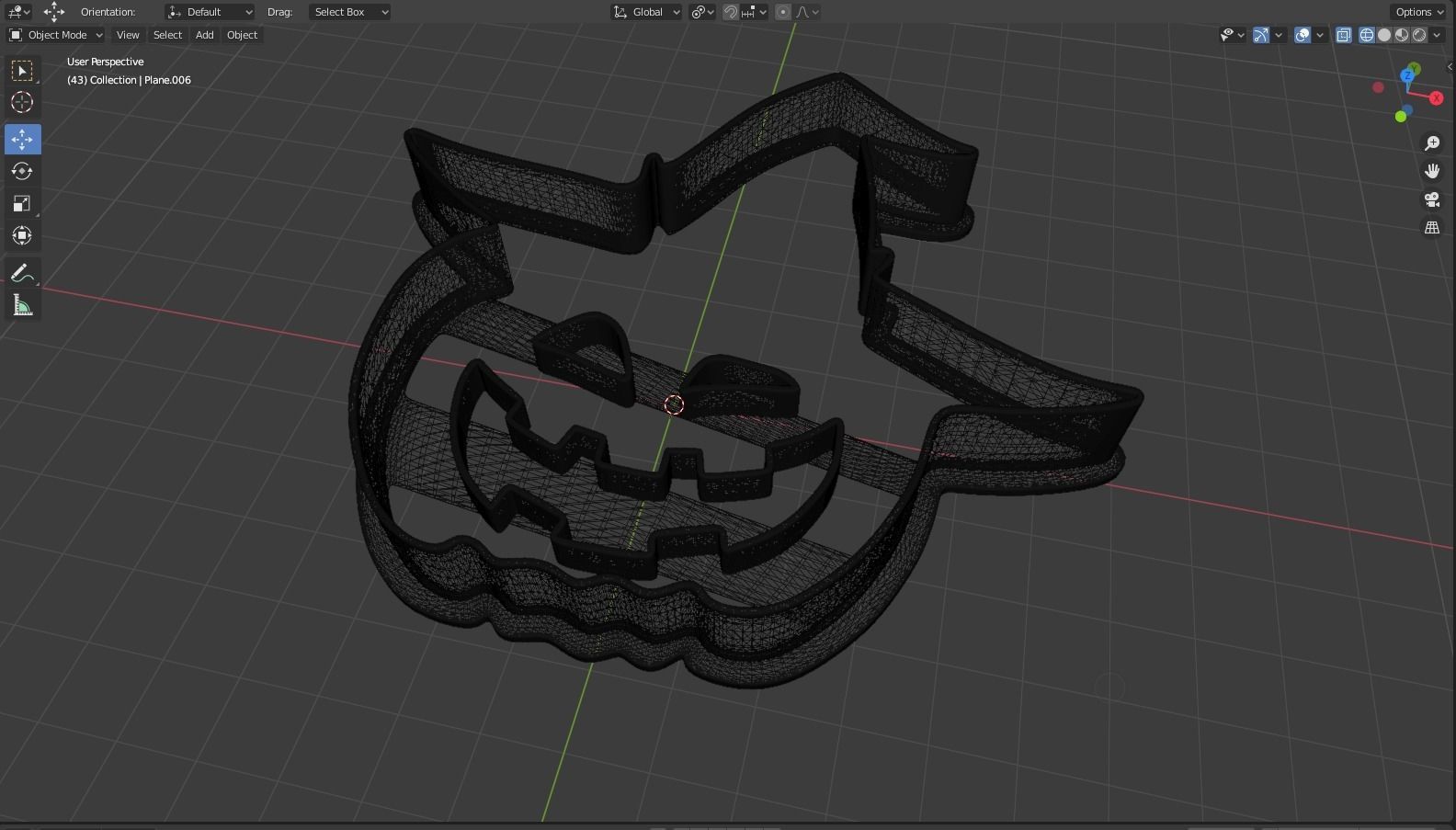Open the Object menu
The width and height of the screenshot is (1456, 830).
coord(242,35)
